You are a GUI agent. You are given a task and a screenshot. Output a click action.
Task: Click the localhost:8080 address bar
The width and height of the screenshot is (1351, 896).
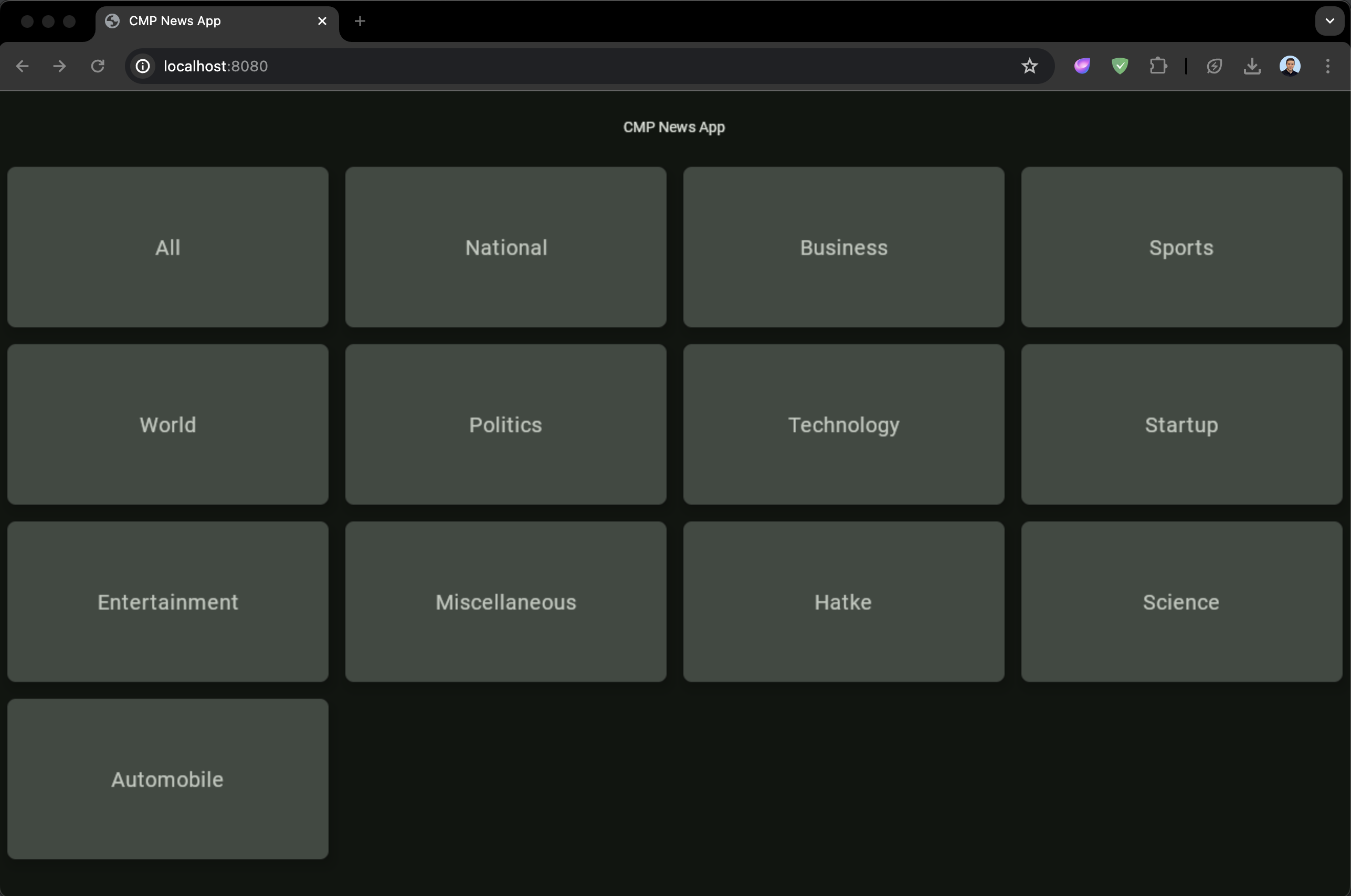[514, 66]
